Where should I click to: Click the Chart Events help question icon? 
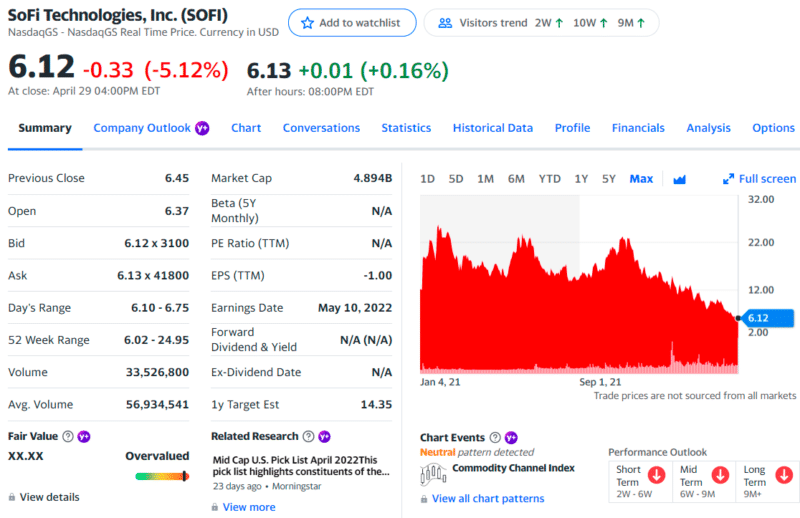[x=495, y=437]
